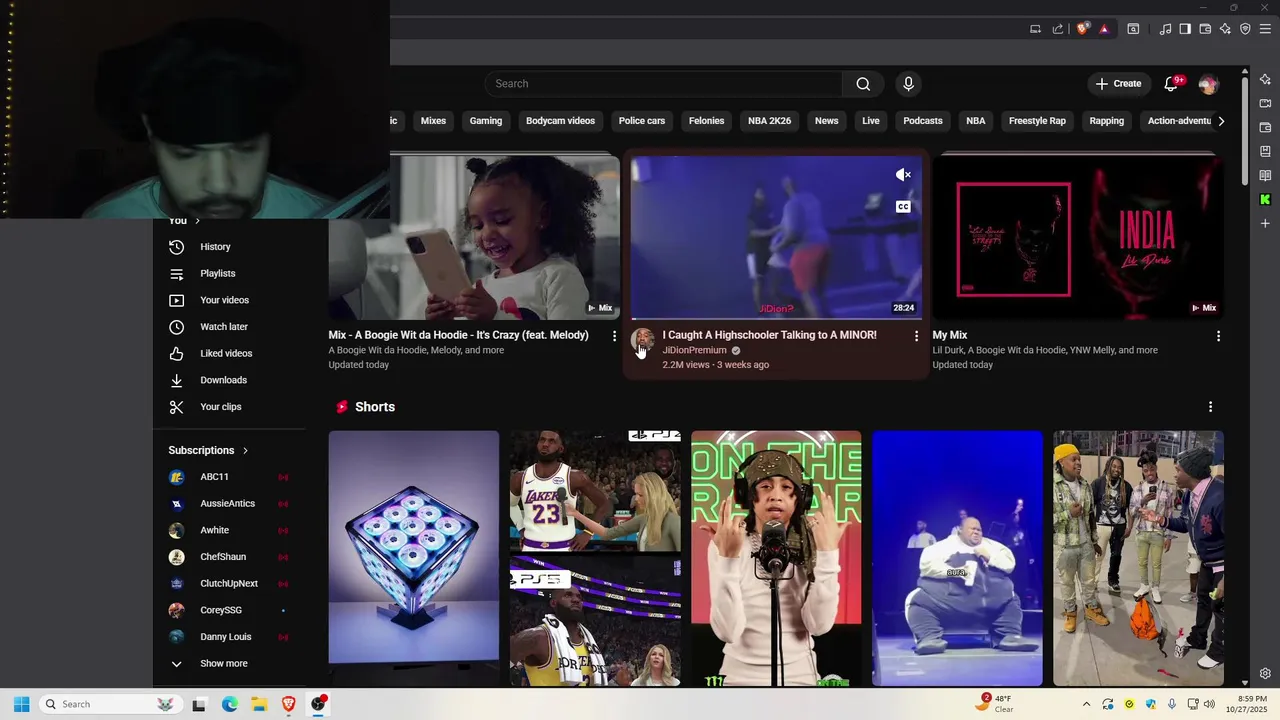The width and height of the screenshot is (1280, 720).
Task: Start voice search with the microphone icon
Action: click(908, 84)
